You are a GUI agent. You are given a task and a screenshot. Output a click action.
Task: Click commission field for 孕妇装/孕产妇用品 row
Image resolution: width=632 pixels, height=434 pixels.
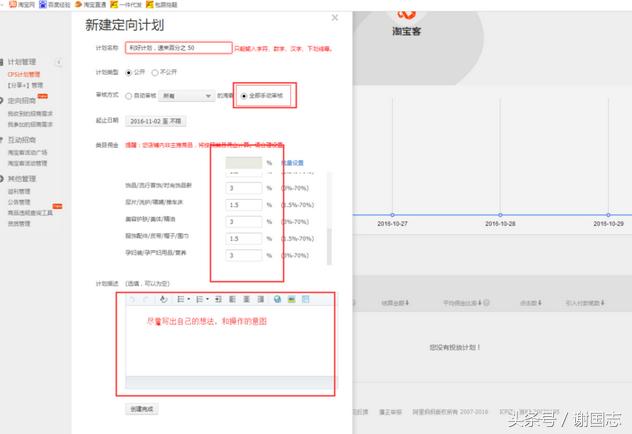click(x=244, y=255)
